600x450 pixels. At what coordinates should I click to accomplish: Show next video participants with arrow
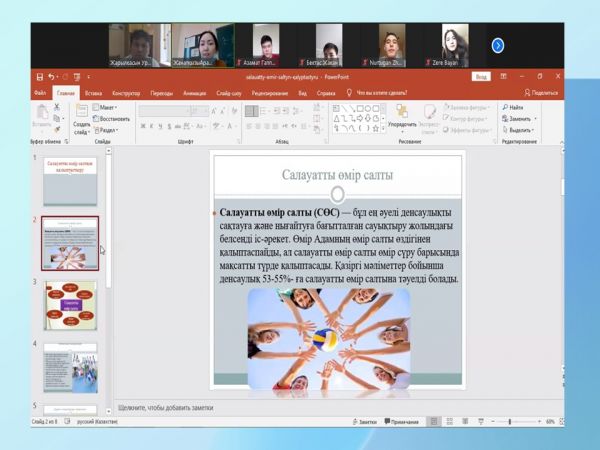498,45
